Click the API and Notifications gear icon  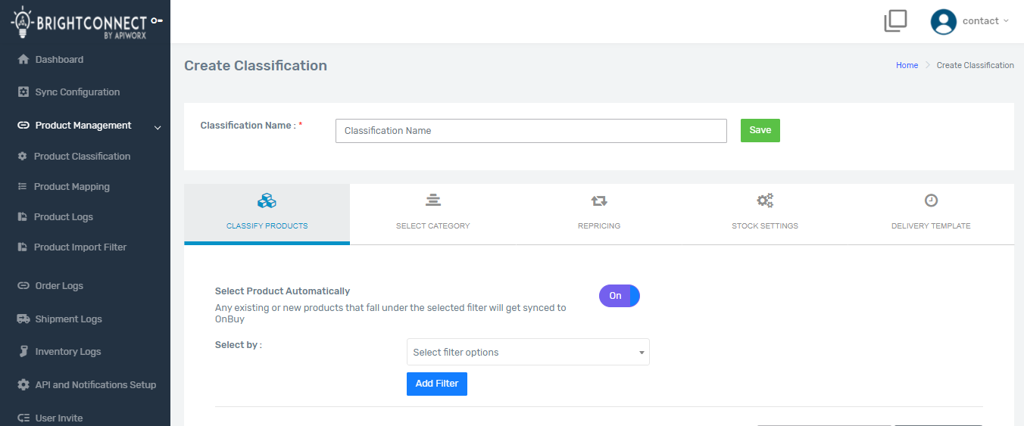pos(24,385)
